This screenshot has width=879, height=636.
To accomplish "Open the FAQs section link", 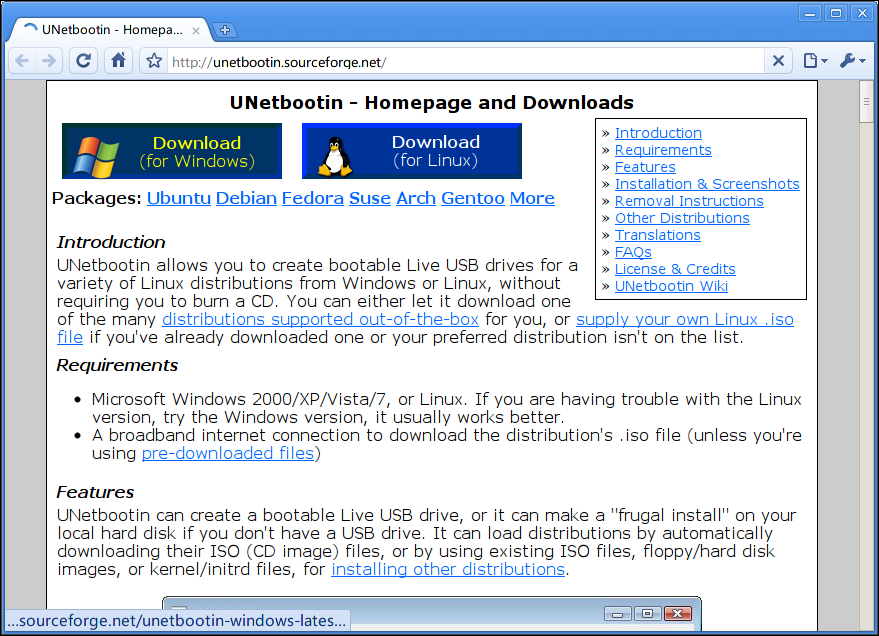I will click(633, 252).
